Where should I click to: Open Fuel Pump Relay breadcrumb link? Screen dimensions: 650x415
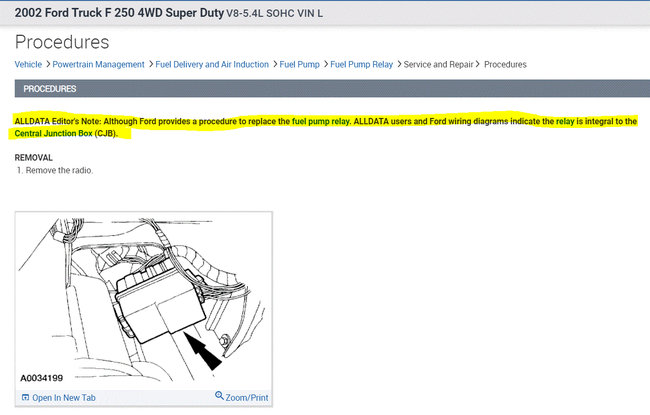(x=361, y=64)
